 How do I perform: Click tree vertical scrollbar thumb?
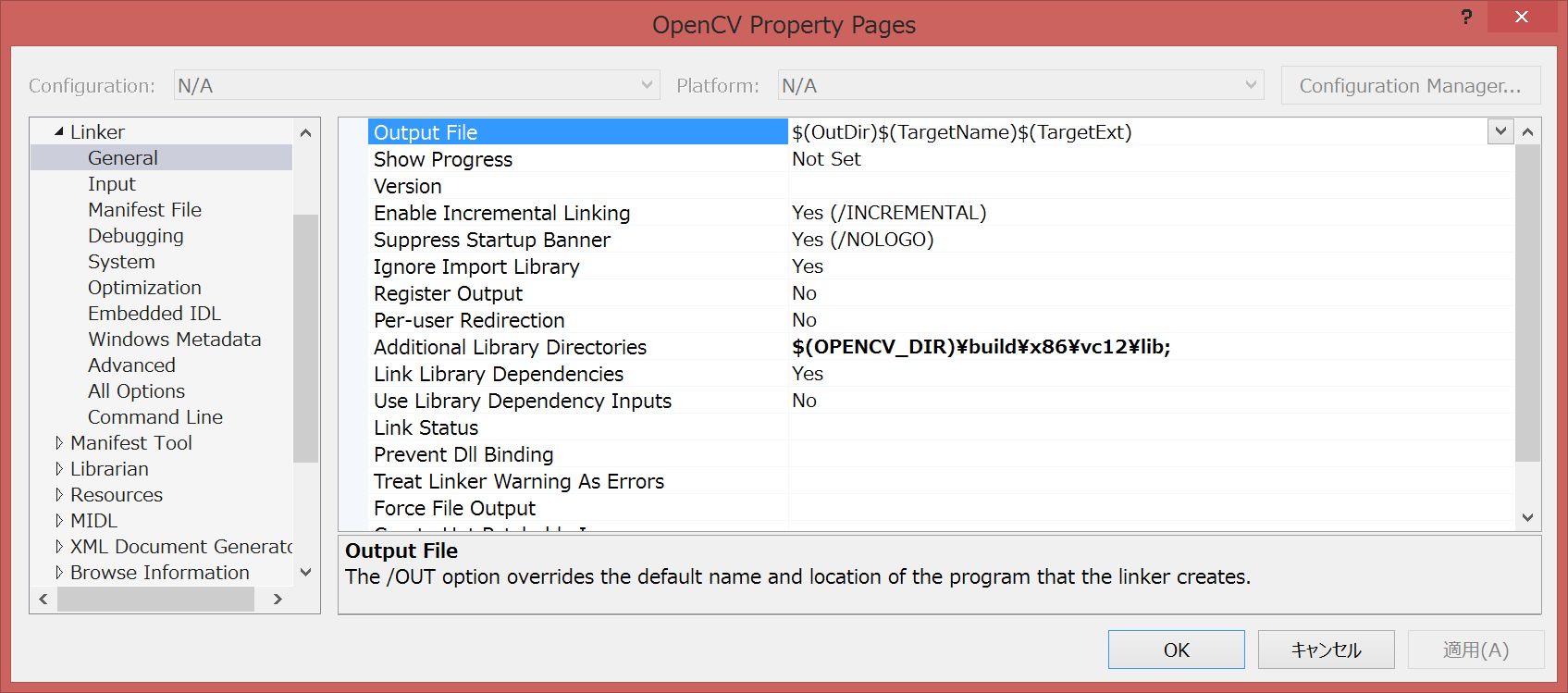click(x=306, y=338)
